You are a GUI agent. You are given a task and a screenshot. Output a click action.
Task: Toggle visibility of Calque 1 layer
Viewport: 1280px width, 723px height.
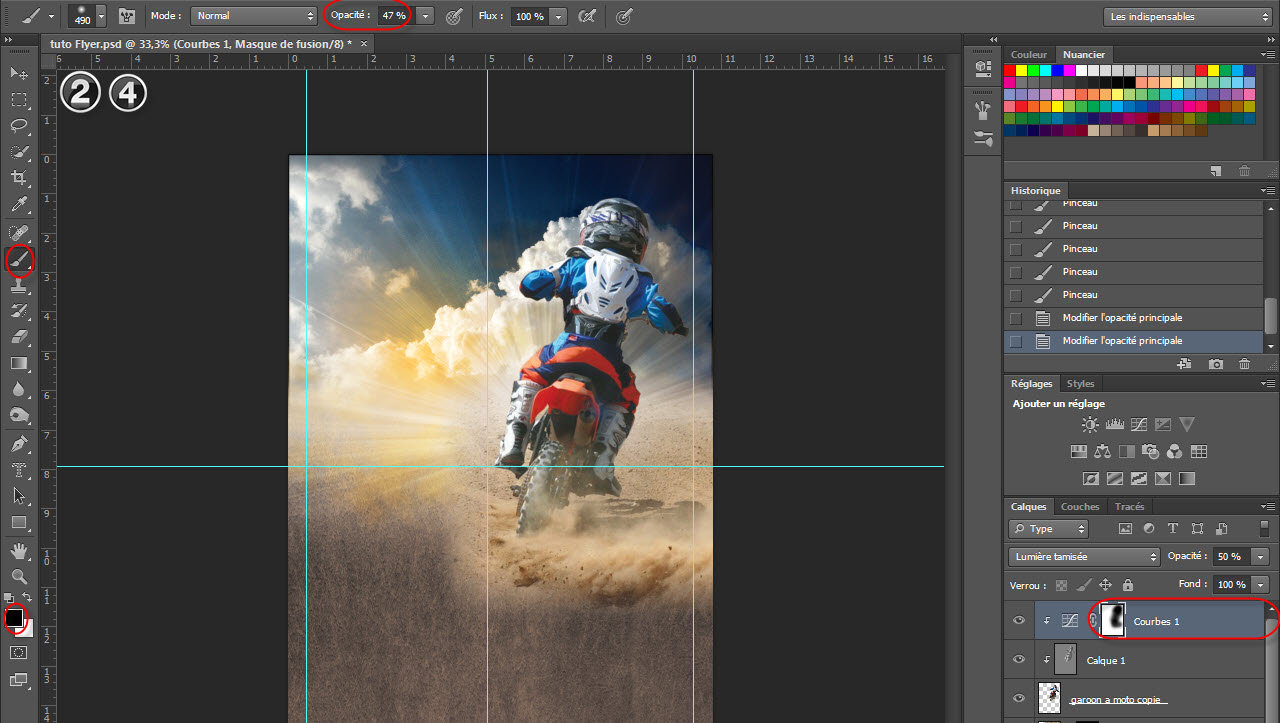coord(1019,660)
